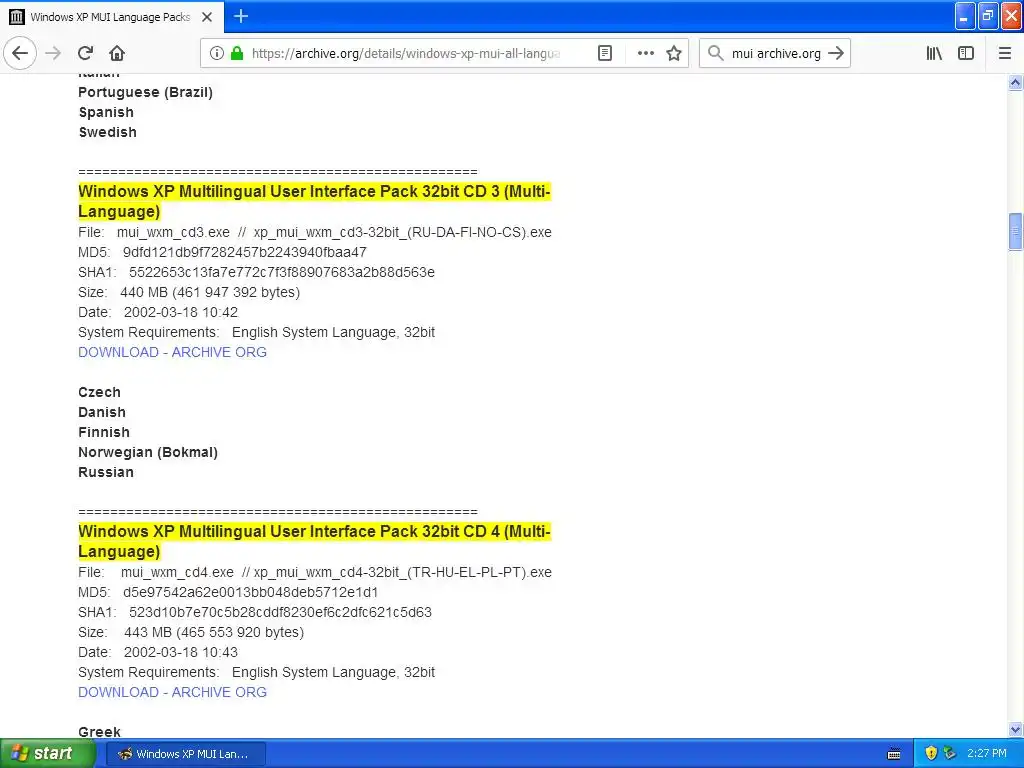Click the Portuguese (Brazil) language entry
Image resolution: width=1024 pixels, height=768 pixels.
click(x=146, y=92)
